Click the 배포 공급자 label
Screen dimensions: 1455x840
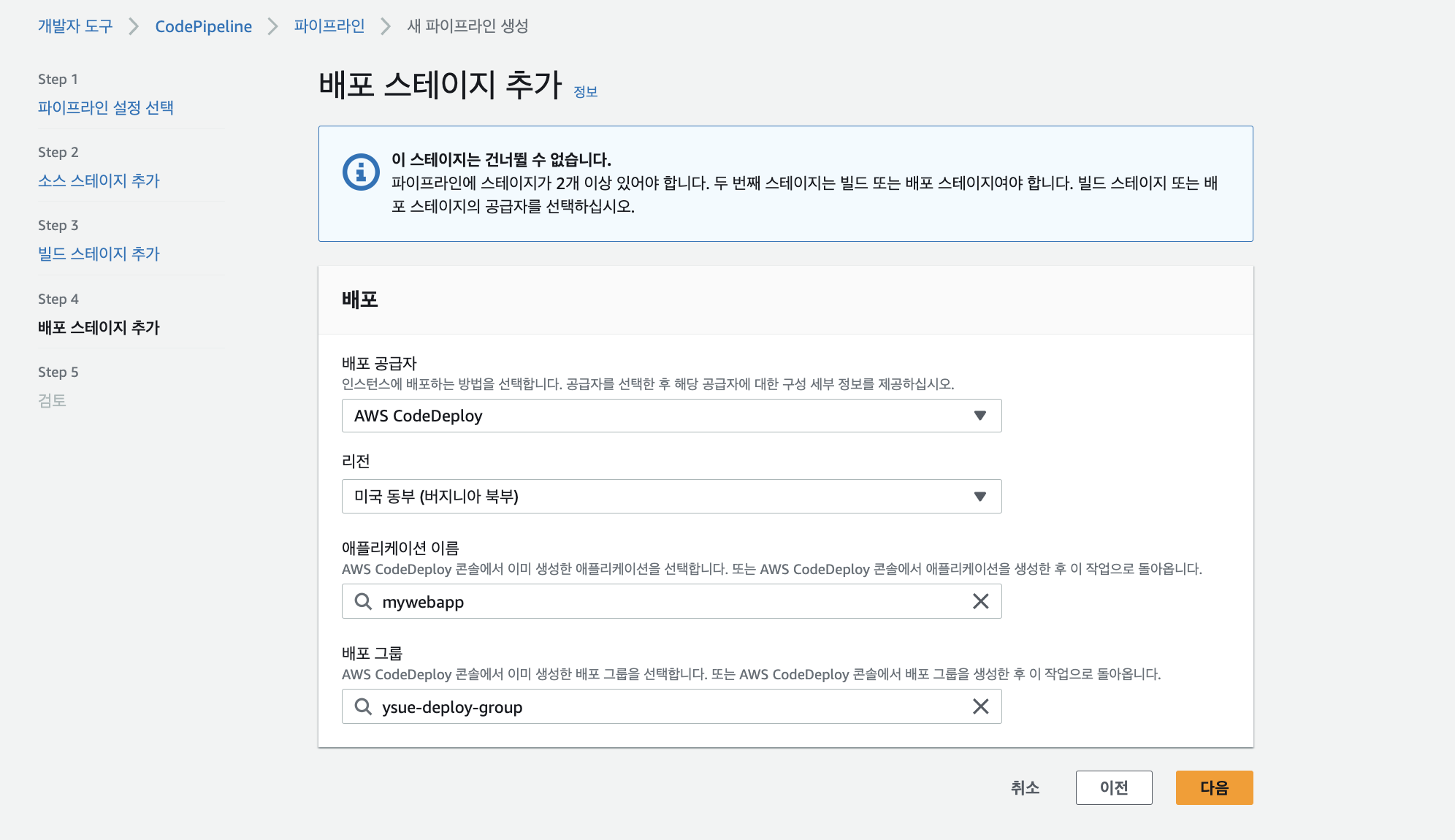coord(379,363)
